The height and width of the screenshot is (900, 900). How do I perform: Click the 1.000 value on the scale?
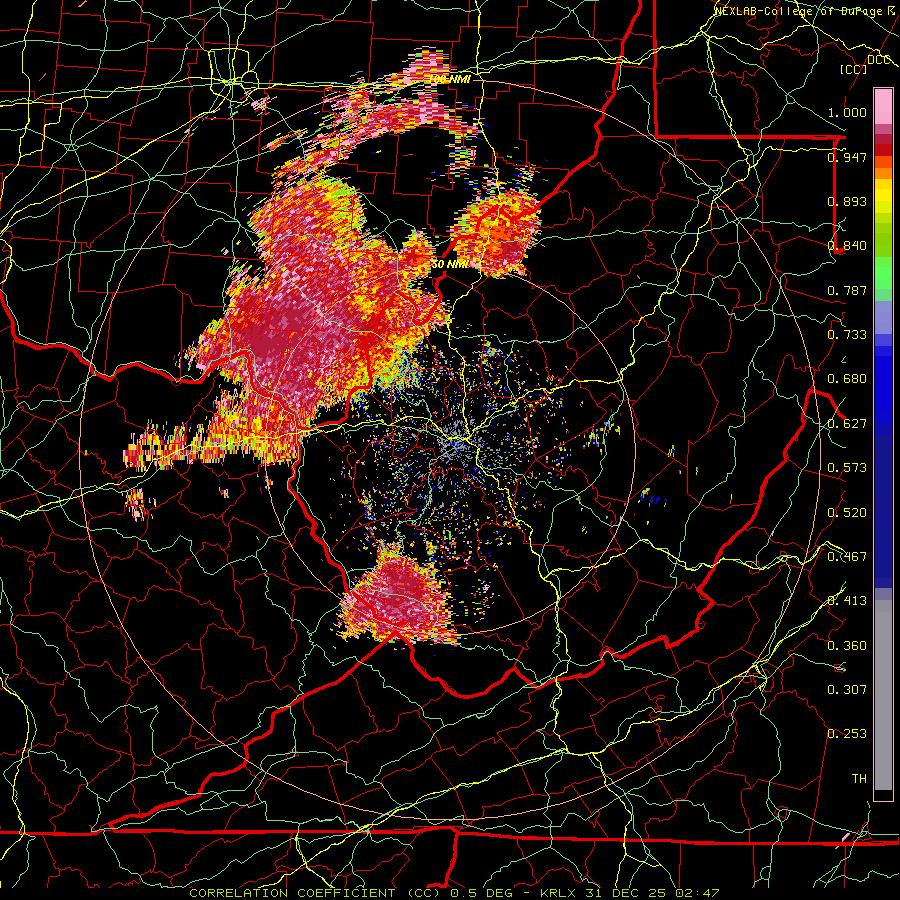pyautogui.click(x=847, y=112)
